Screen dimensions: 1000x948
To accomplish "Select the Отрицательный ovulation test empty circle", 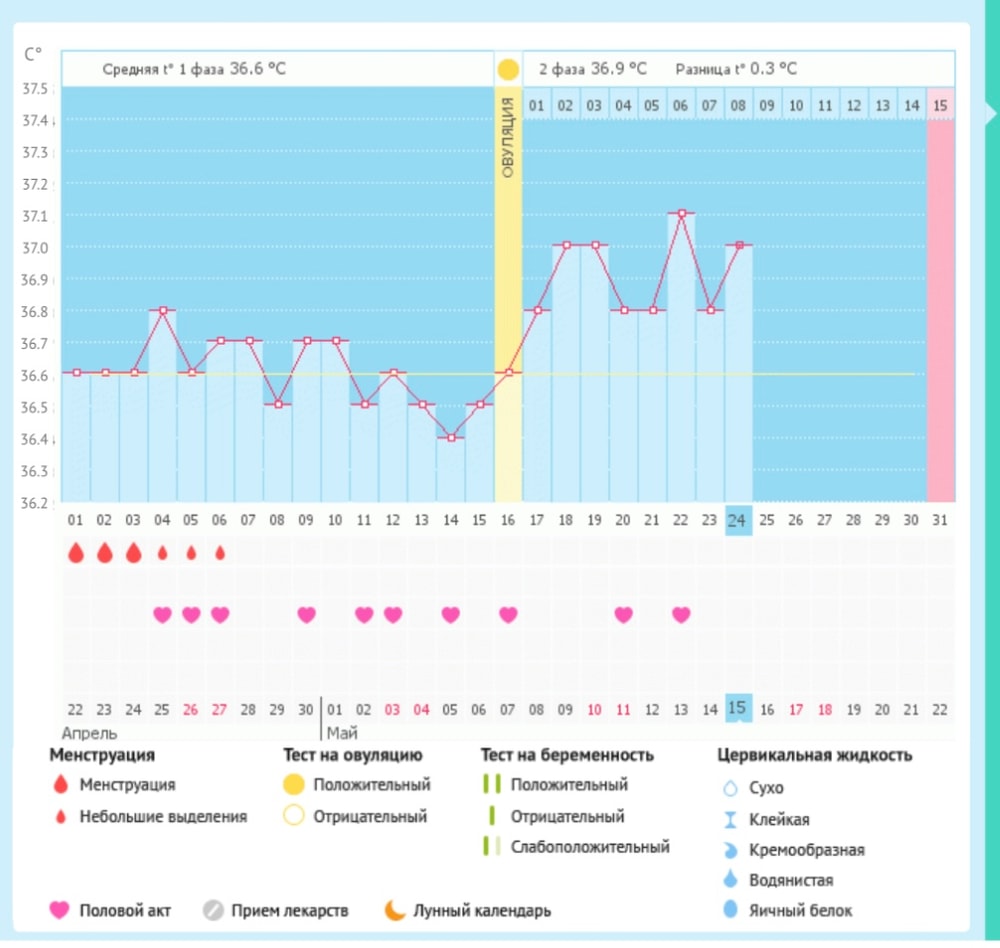I will tap(293, 816).
